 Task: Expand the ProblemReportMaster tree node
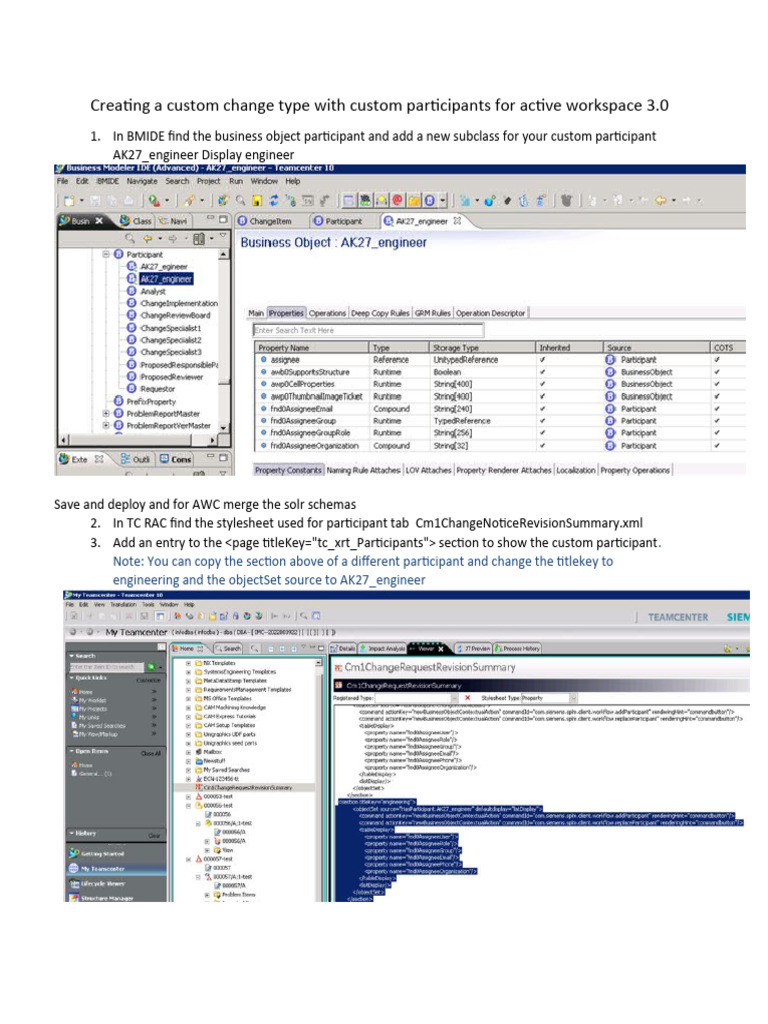coord(106,413)
